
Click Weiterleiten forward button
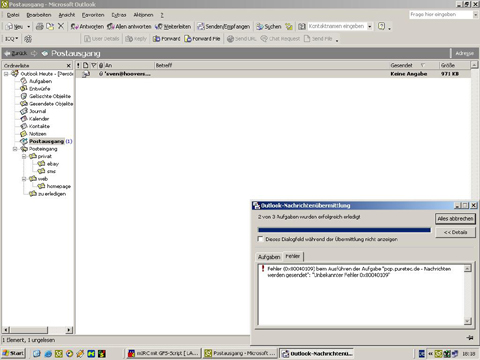(x=173, y=26)
